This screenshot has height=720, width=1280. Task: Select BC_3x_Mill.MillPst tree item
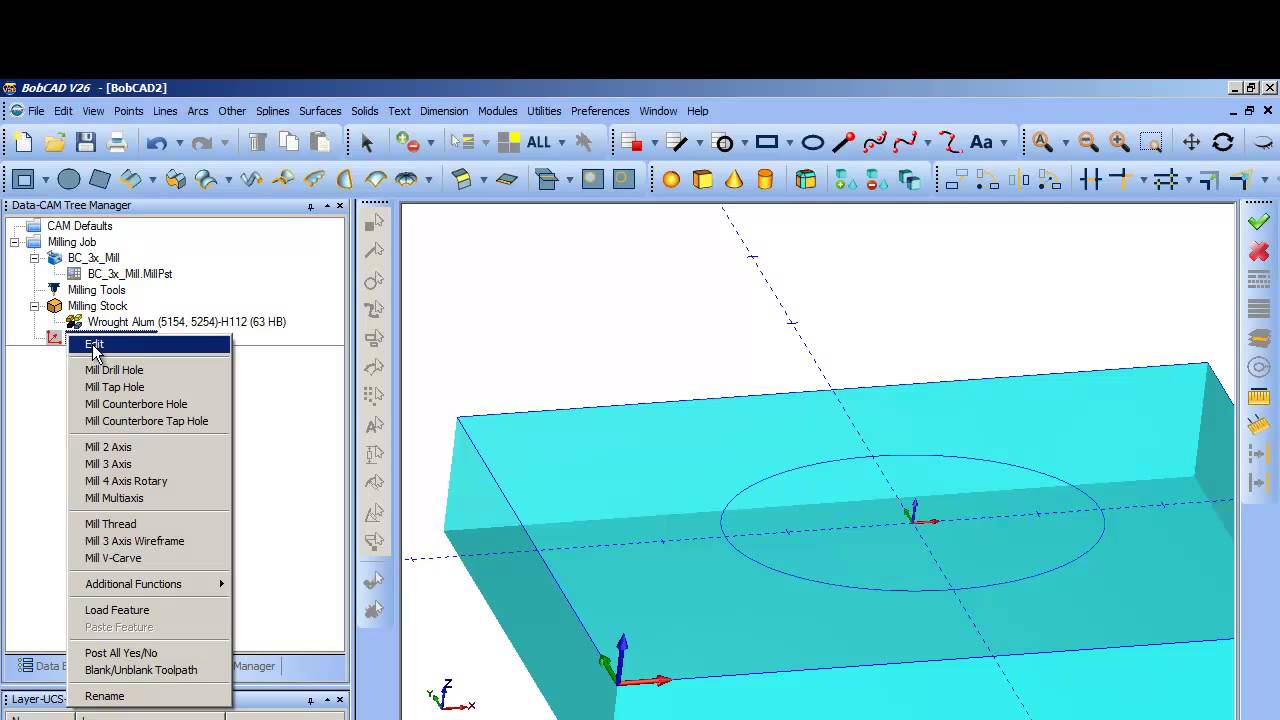click(x=130, y=274)
